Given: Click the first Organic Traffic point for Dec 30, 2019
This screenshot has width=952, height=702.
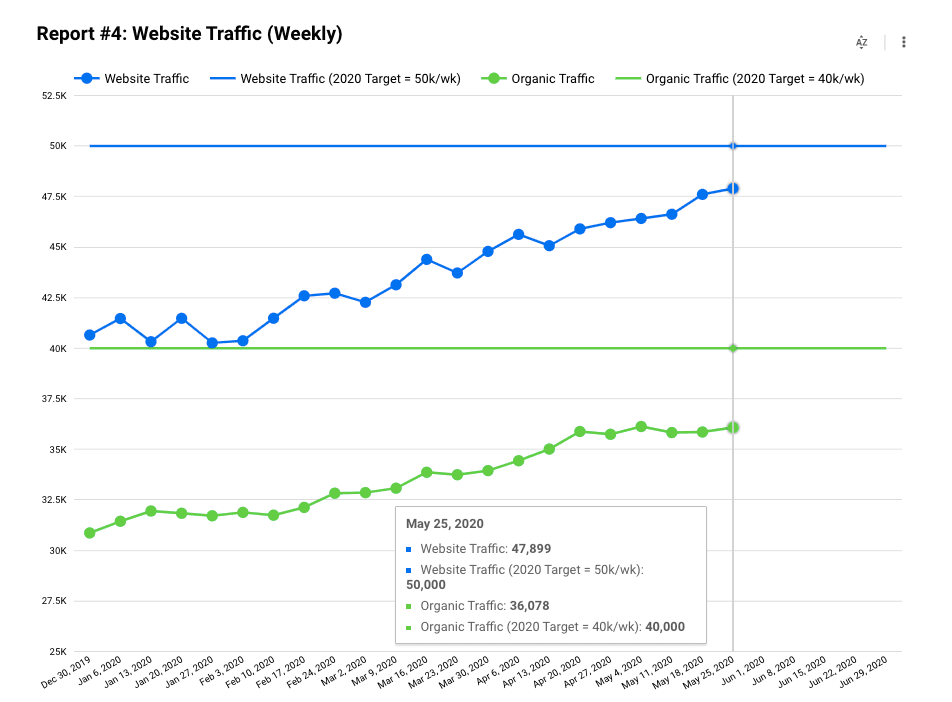Looking at the screenshot, I should pyautogui.click(x=90, y=533).
